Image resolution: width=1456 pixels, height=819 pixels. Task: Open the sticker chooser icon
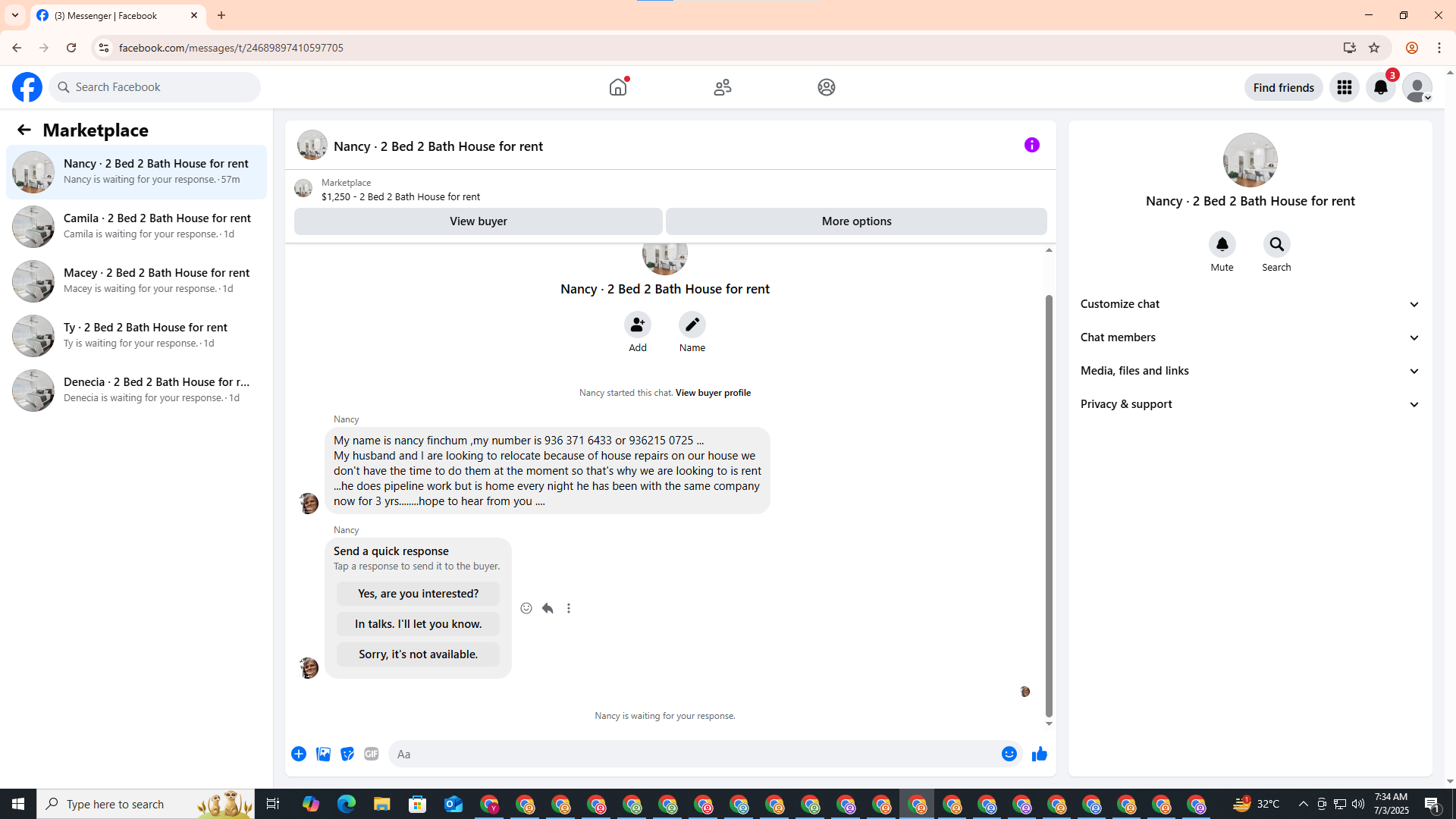(x=347, y=754)
